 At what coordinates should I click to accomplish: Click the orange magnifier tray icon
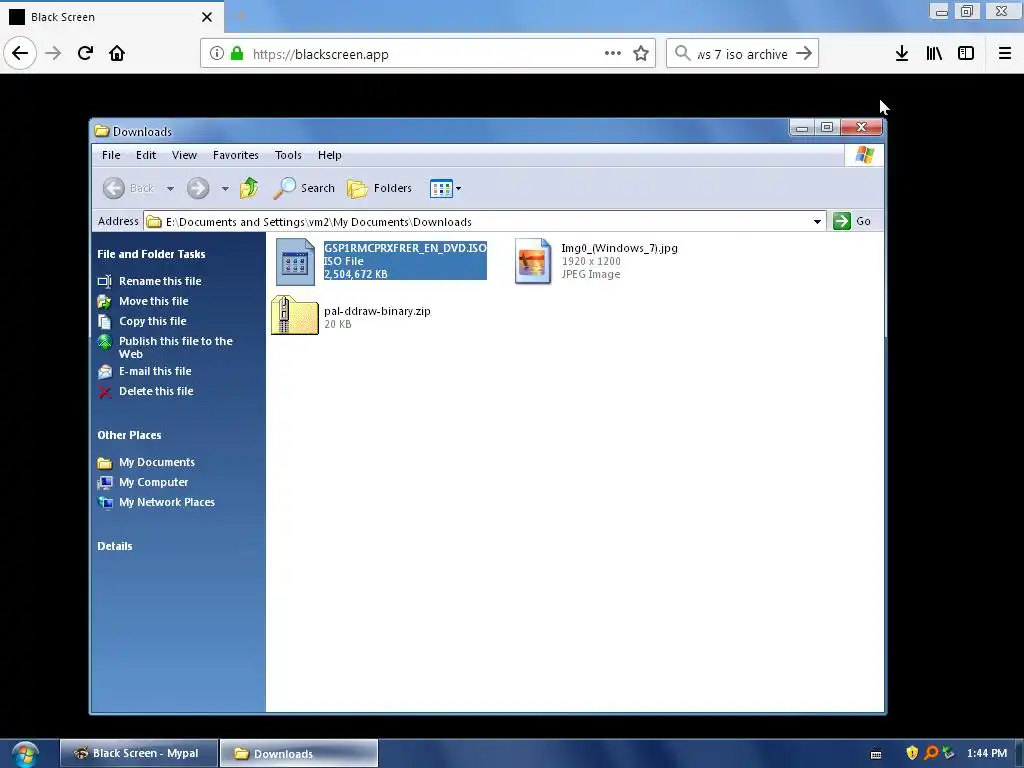(931, 753)
